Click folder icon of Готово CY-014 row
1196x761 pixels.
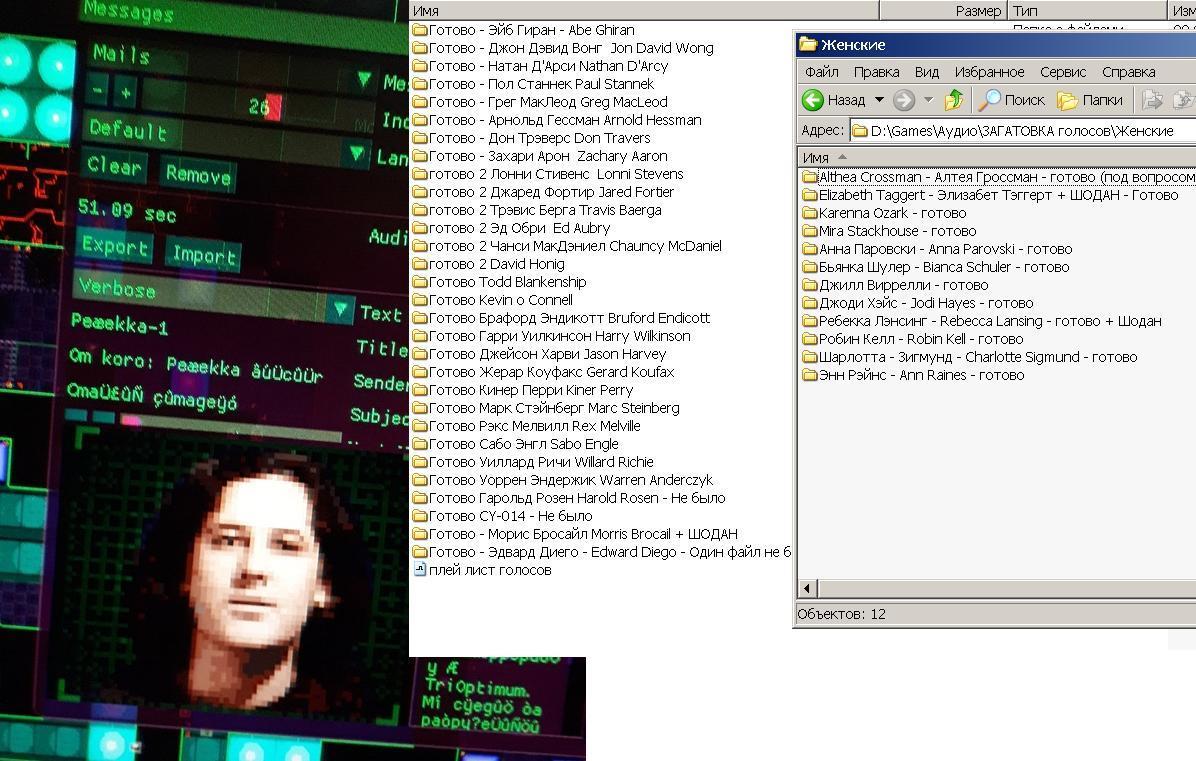click(x=420, y=516)
